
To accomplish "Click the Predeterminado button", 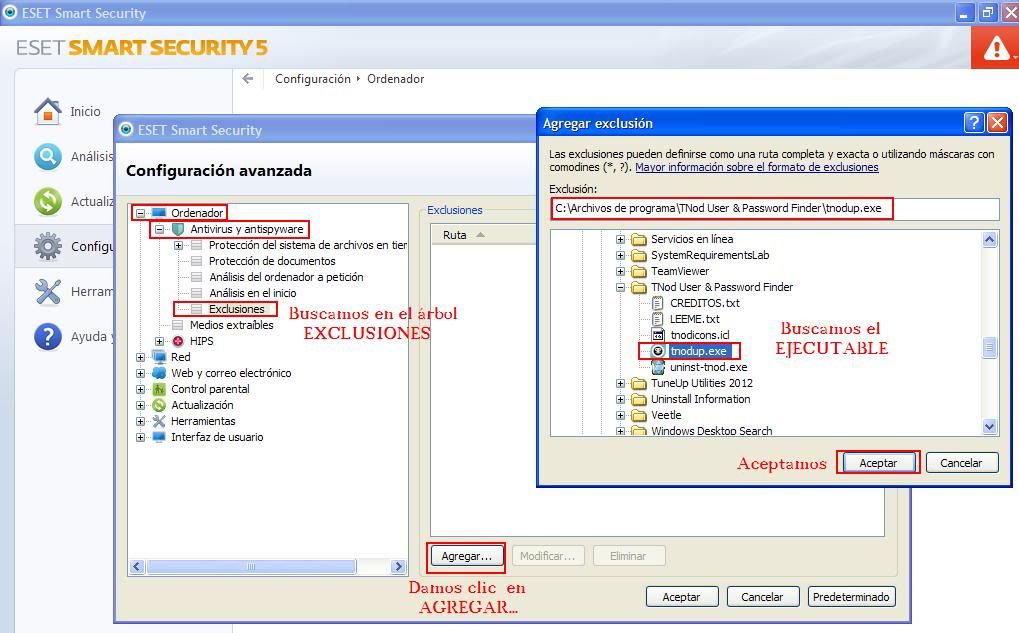I will click(x=851, y=597).
